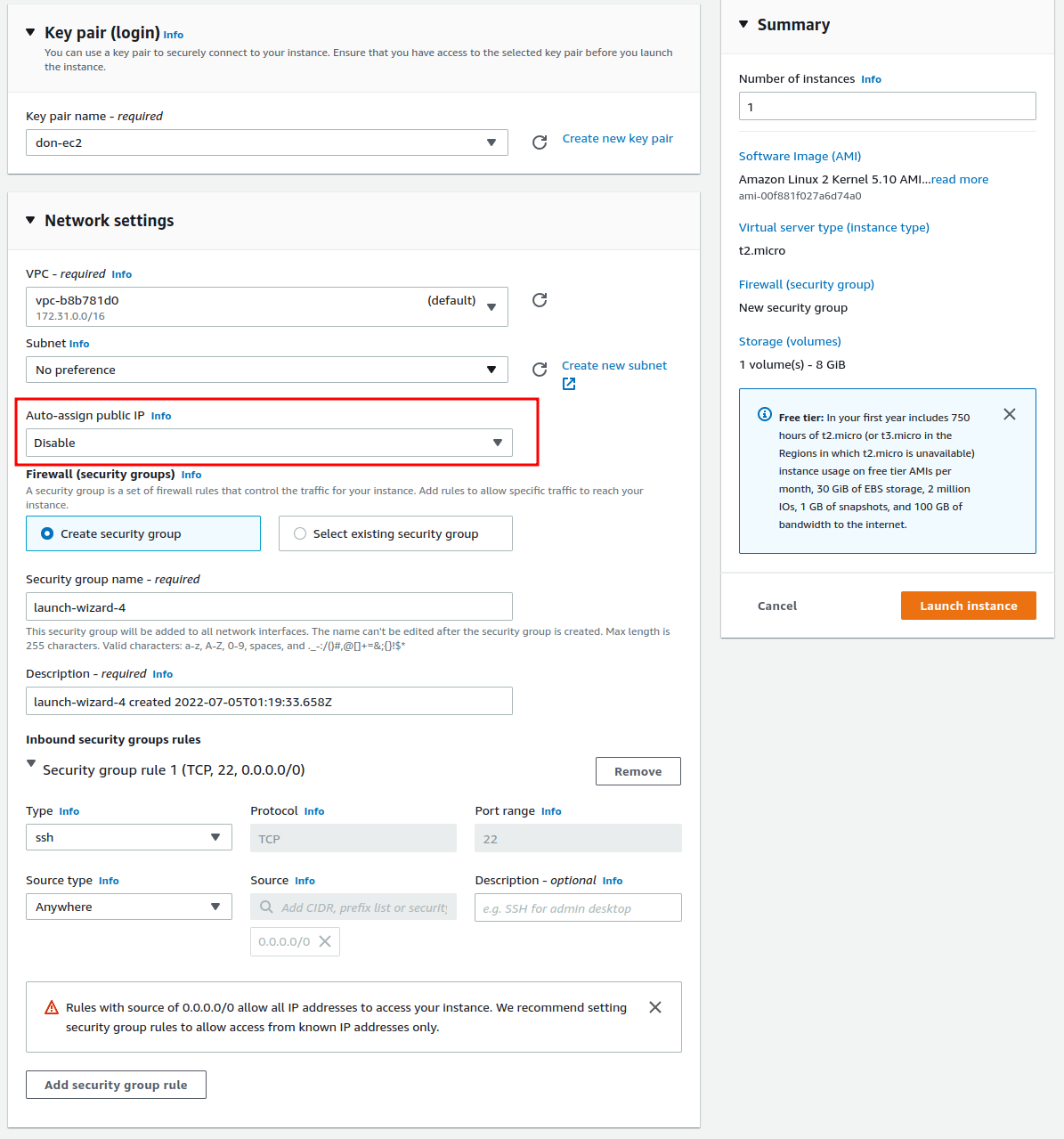Select Create security group radio option

point(48,533)
